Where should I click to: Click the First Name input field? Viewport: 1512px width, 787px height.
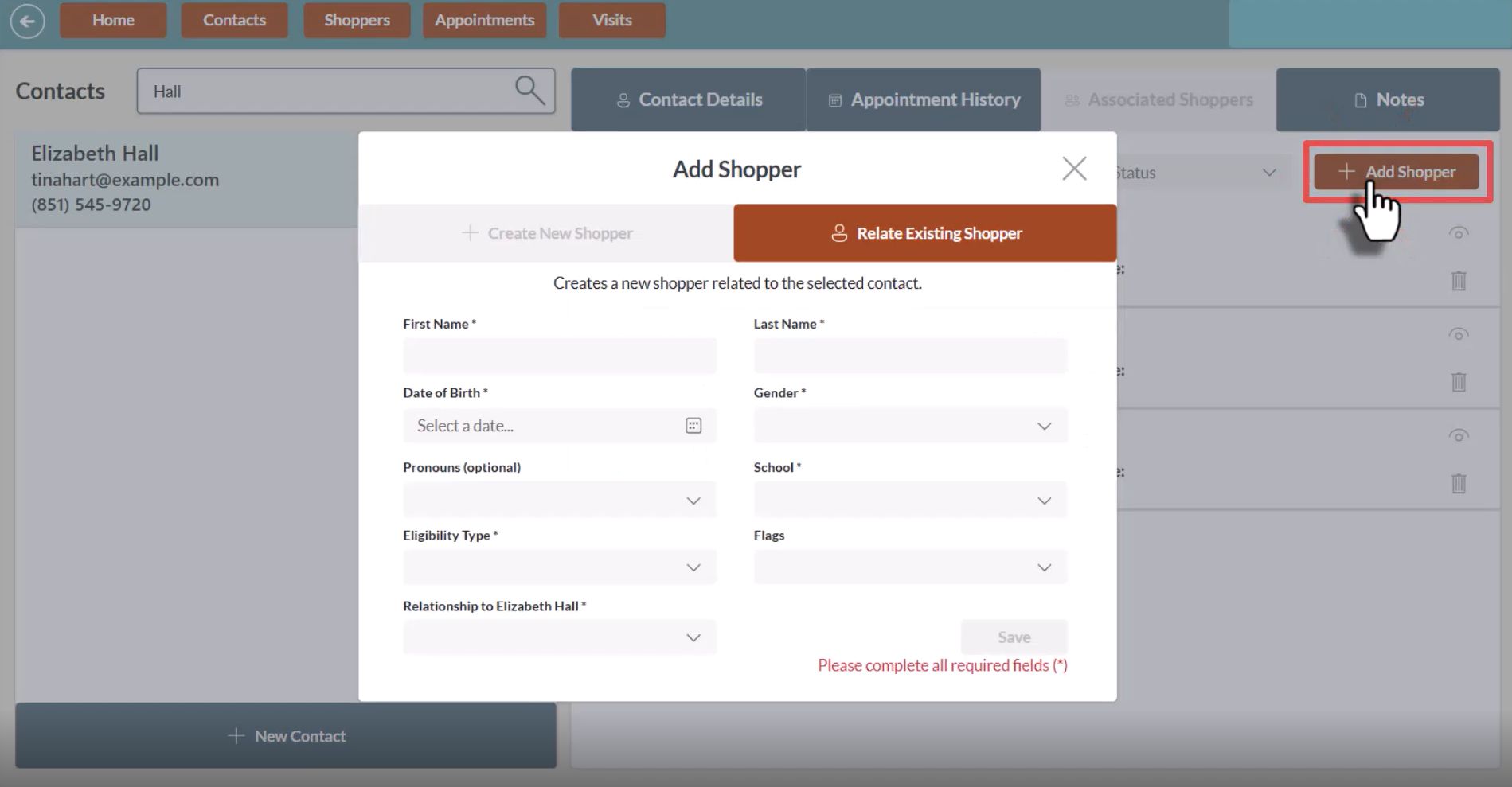tap(559, 356)
